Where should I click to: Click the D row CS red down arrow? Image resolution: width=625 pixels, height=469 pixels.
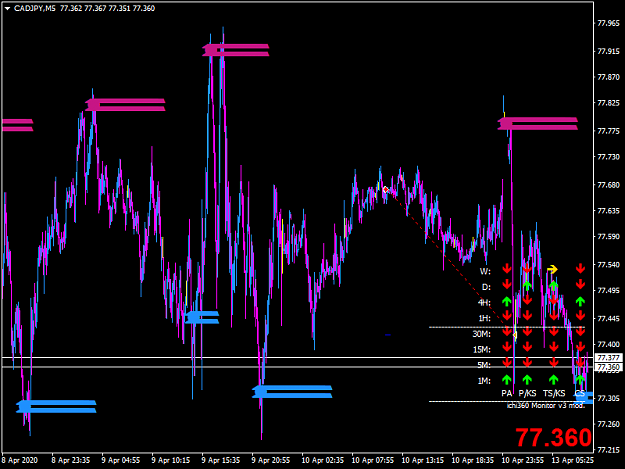coord(580,285)
